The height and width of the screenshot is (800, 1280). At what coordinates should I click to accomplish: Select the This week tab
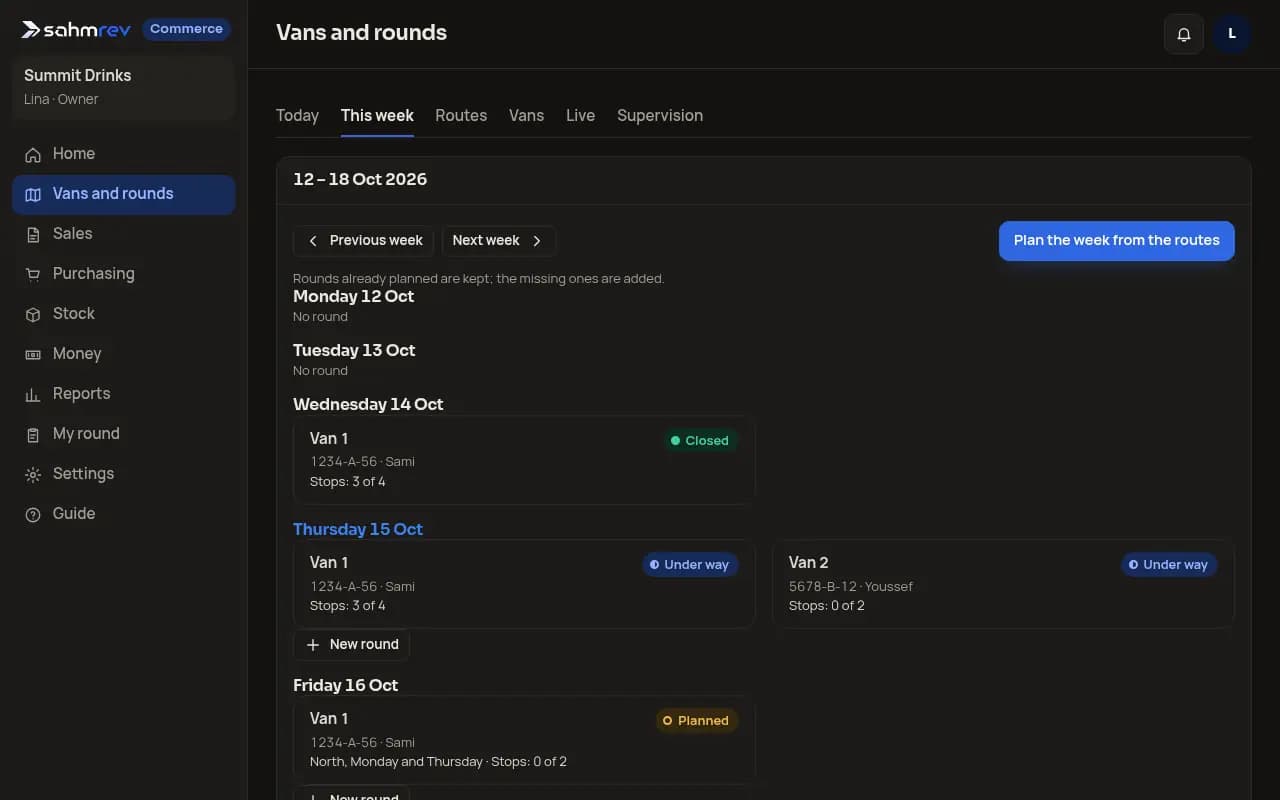pos(377,115)
